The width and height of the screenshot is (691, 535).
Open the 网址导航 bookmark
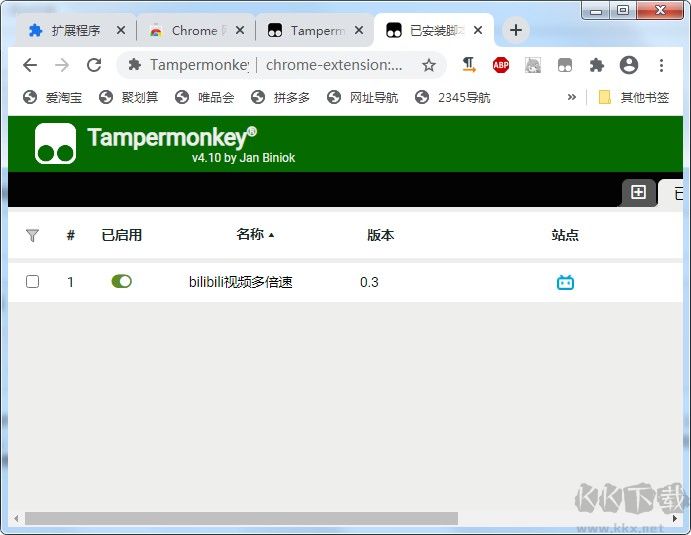point(362,97)
